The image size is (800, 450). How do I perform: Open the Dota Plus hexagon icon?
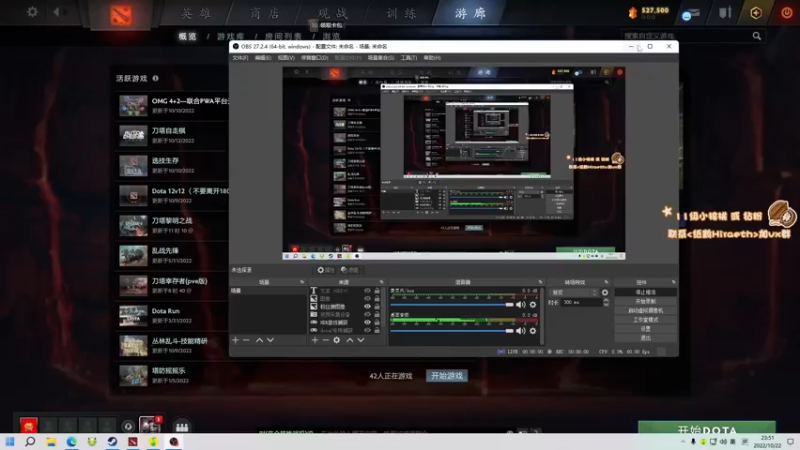[756, 13]
